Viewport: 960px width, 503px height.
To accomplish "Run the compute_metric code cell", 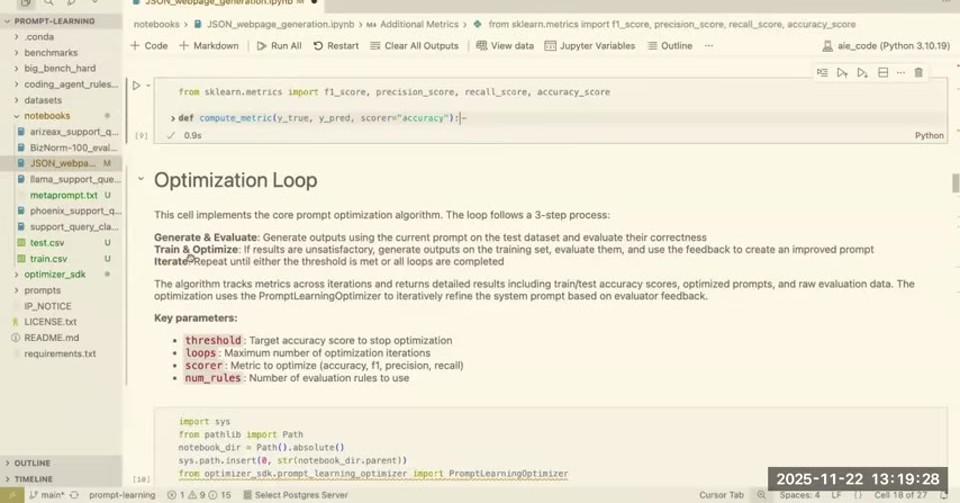I will (137, 86).
